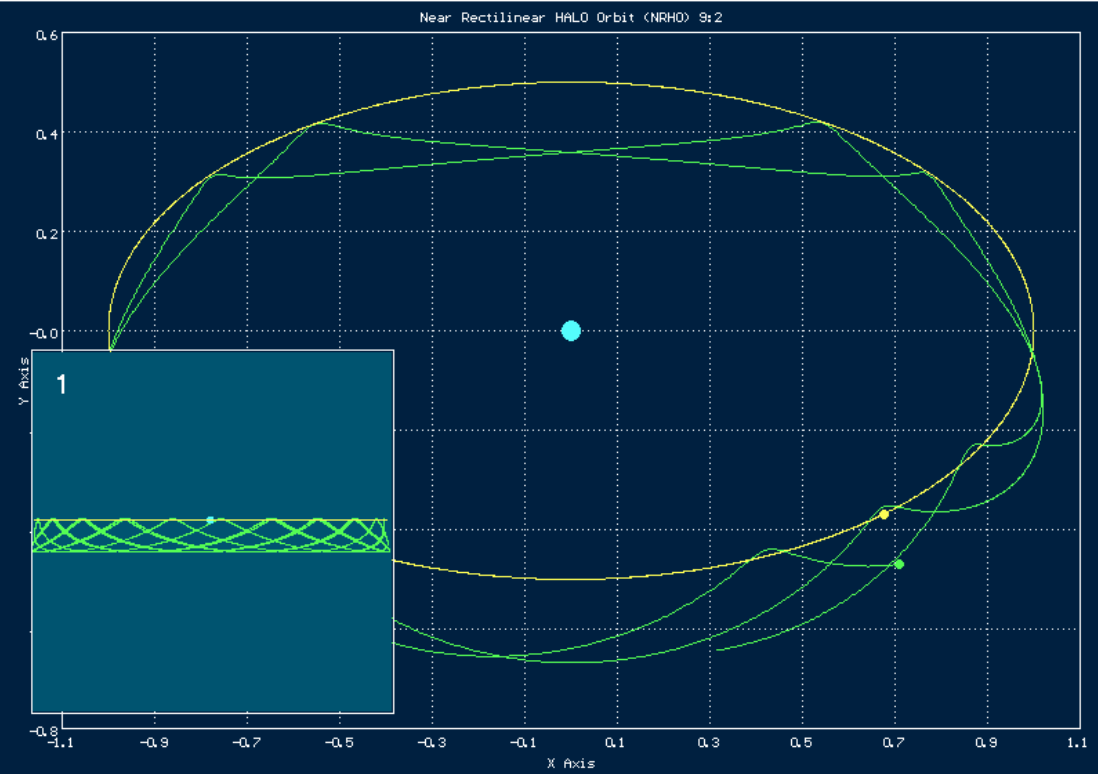Click the 'Y Axis' label
The width and height of the screenshot is (1098, 774).
click(22, 386)
